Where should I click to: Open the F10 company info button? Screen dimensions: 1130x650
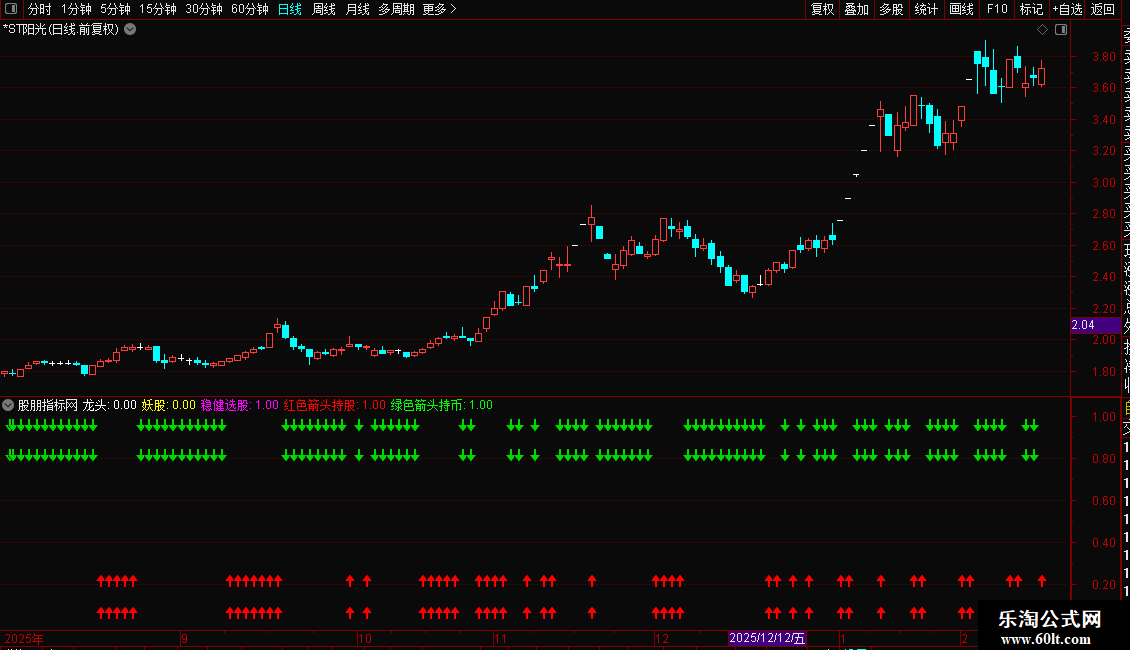tap(997, 9)
